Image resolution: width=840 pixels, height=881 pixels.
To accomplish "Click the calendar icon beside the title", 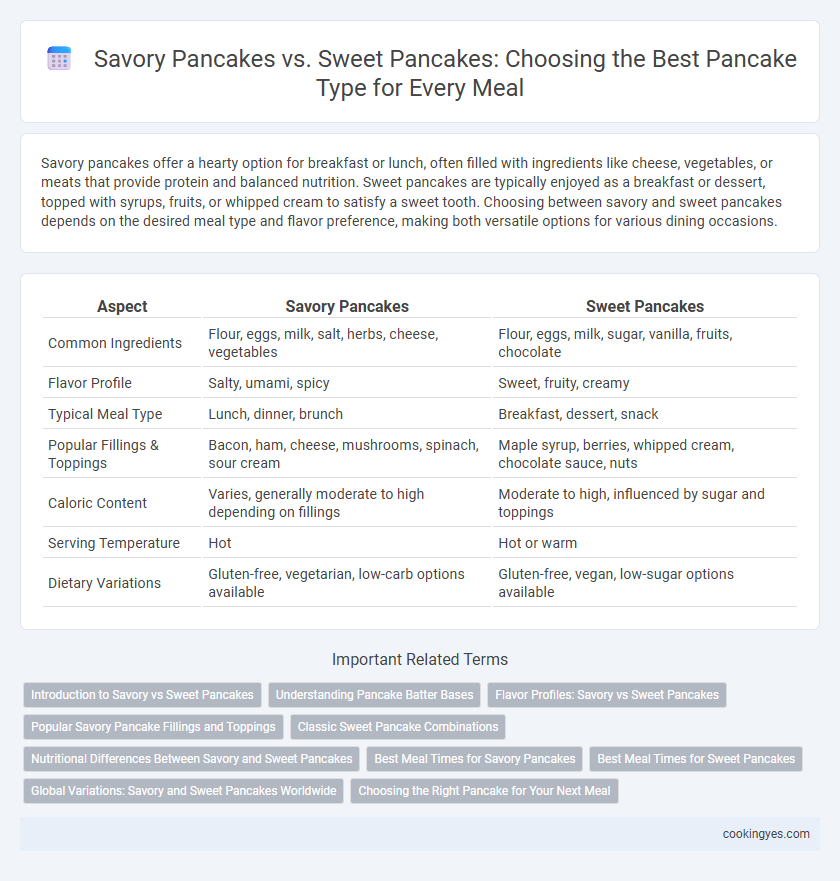I will (59, 58).
